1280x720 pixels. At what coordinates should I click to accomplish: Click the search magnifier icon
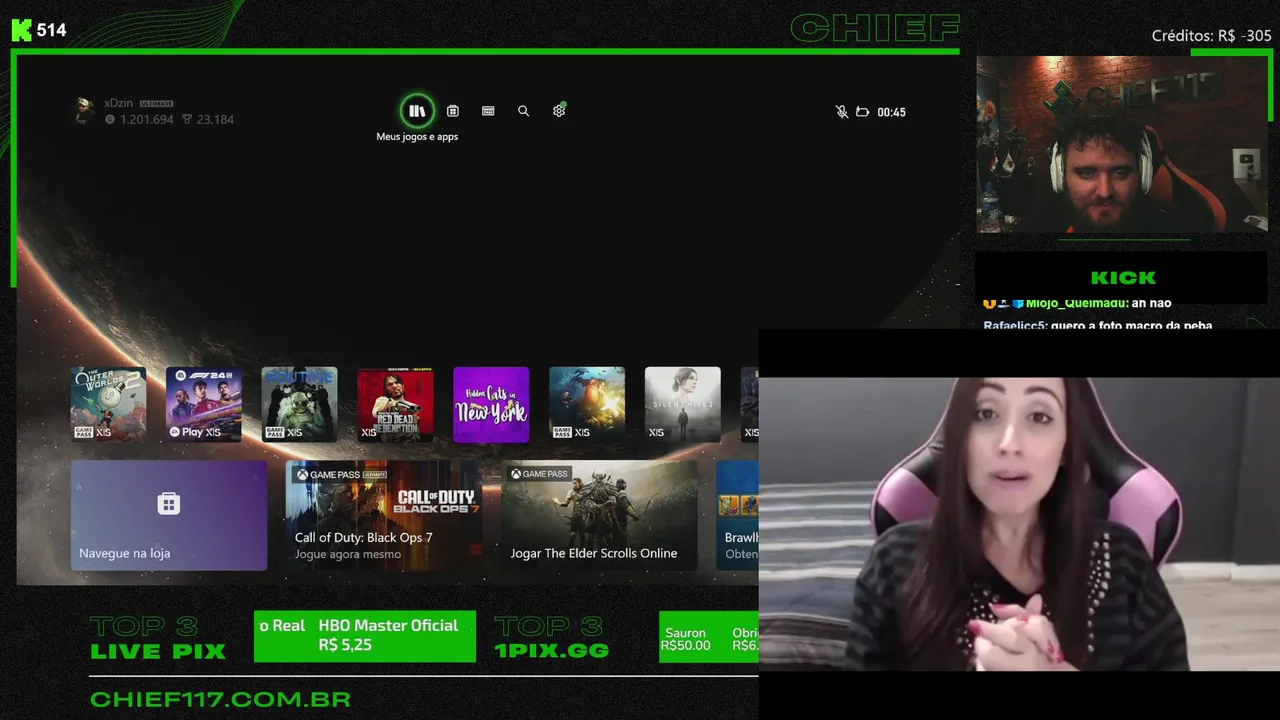tap(523, 111)
